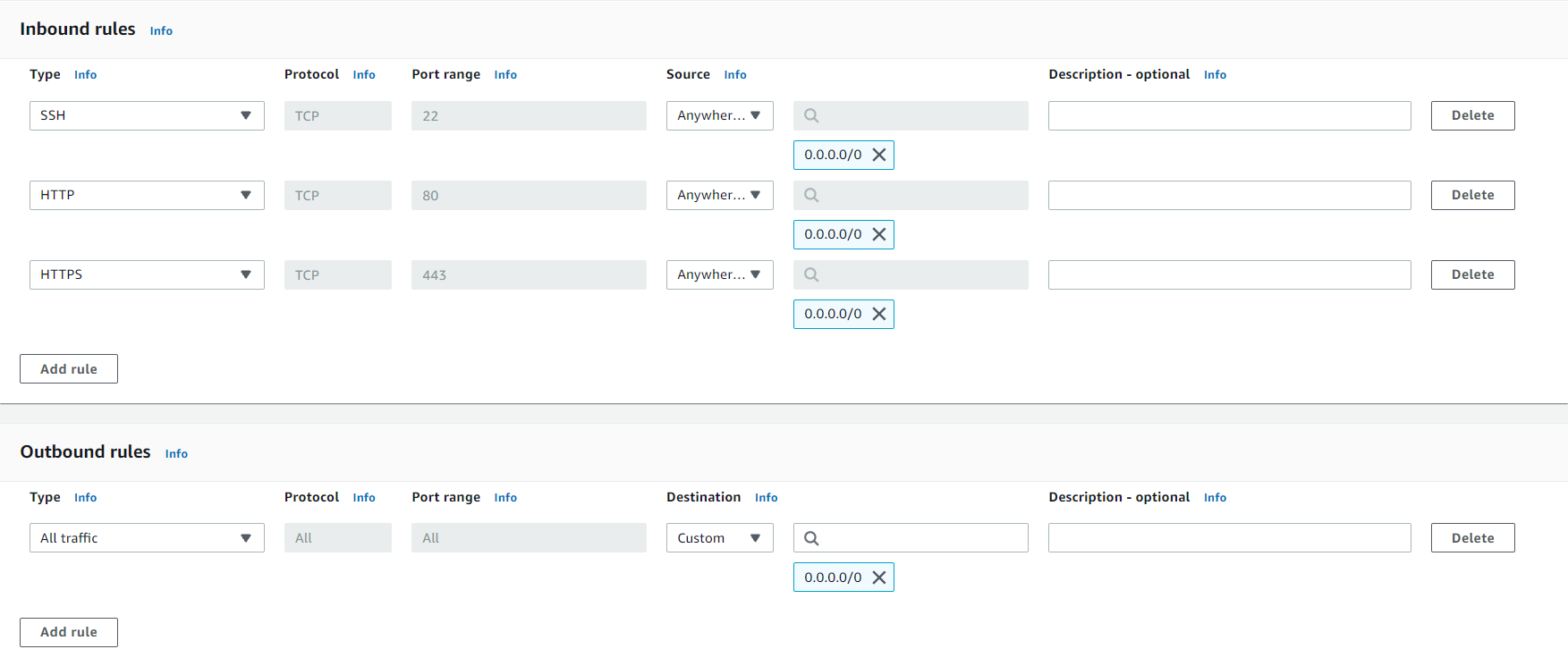Open Info link next to inbound Type
The height and width of the screenshot is (666, 1568).
pos(85,74)
